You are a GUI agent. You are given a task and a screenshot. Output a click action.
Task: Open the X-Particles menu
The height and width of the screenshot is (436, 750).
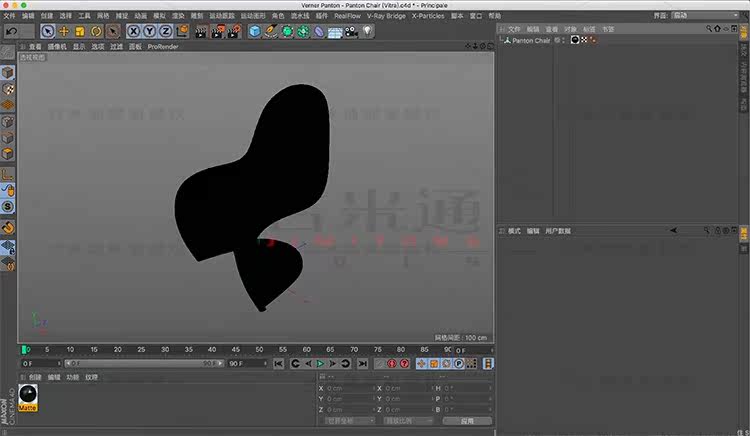(x=428, y=16)
